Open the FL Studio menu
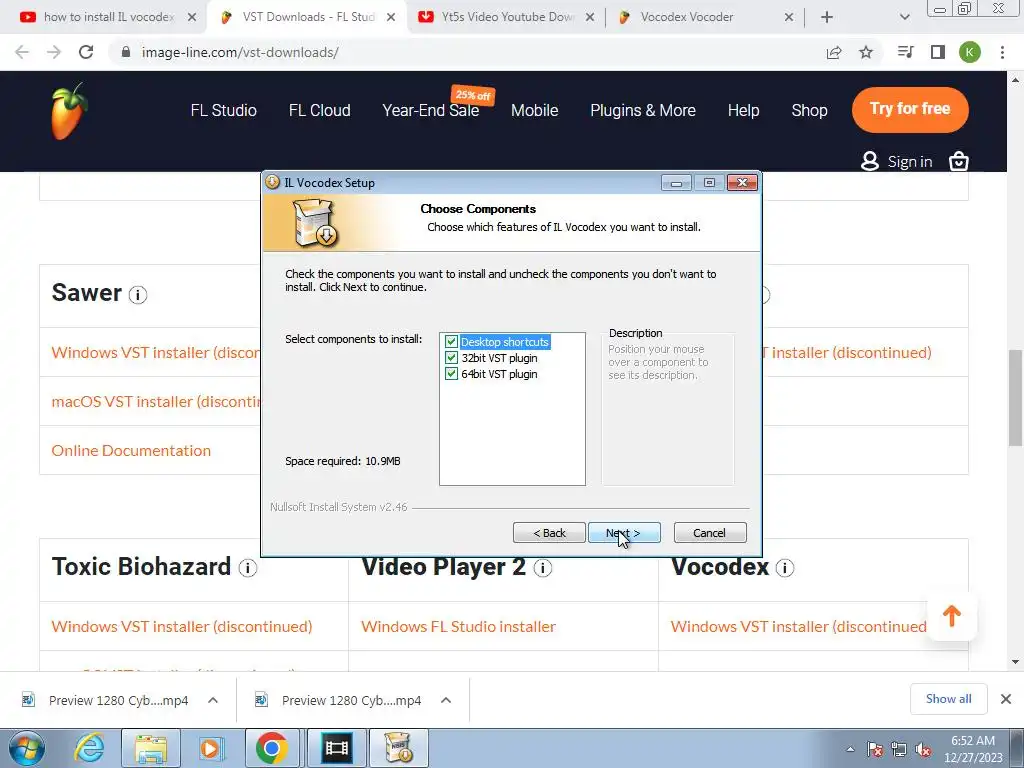The image size is (1024, 768). 223,110
